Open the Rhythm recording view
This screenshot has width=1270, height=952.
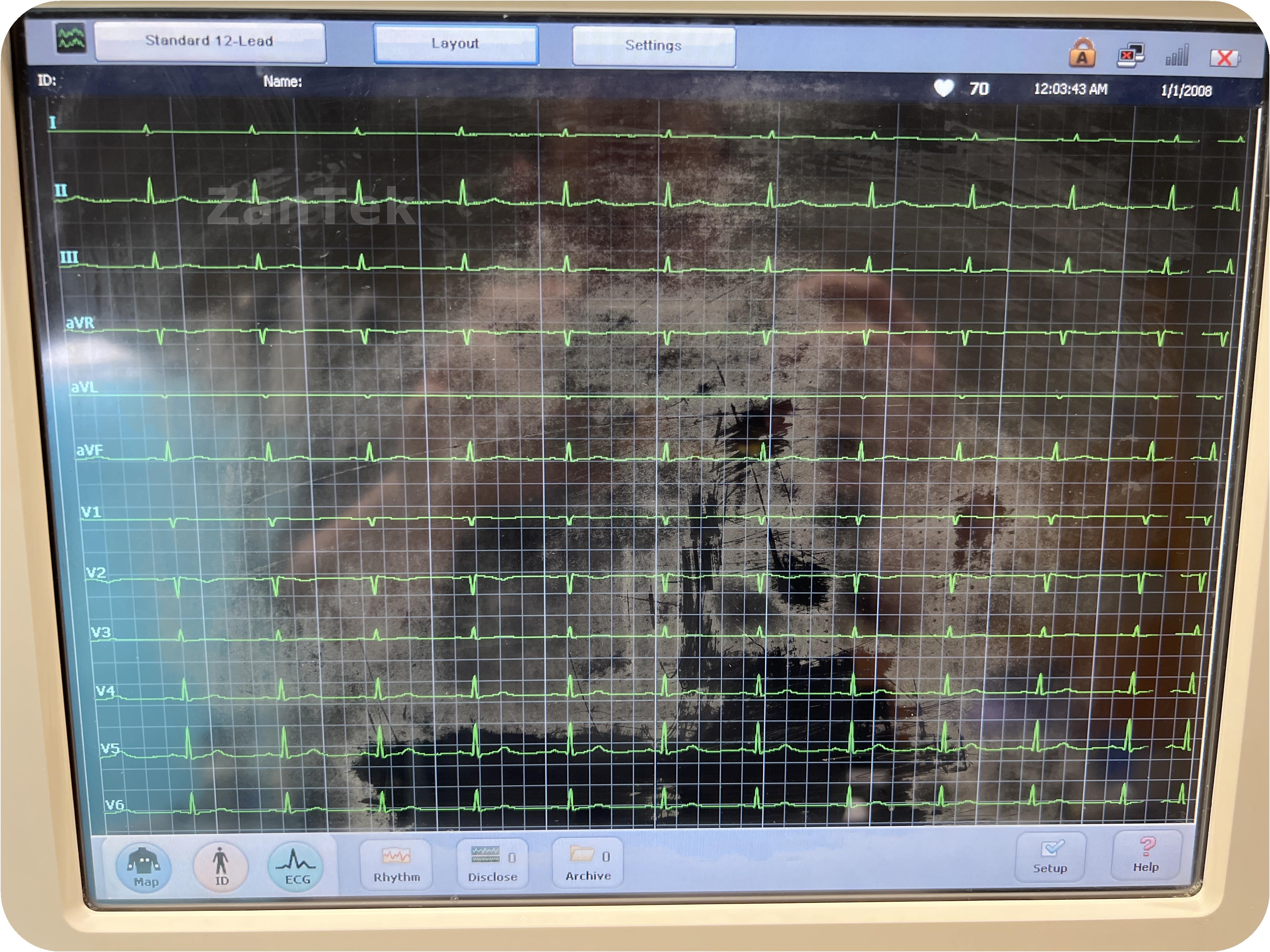pos(396,865)
